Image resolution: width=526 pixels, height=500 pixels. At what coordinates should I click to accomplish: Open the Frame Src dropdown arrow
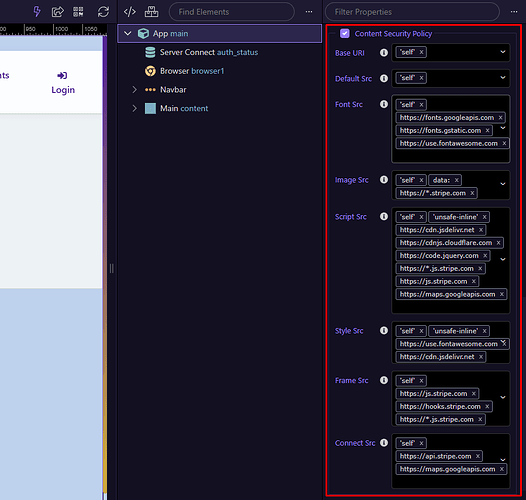click(x=503, y=397)
